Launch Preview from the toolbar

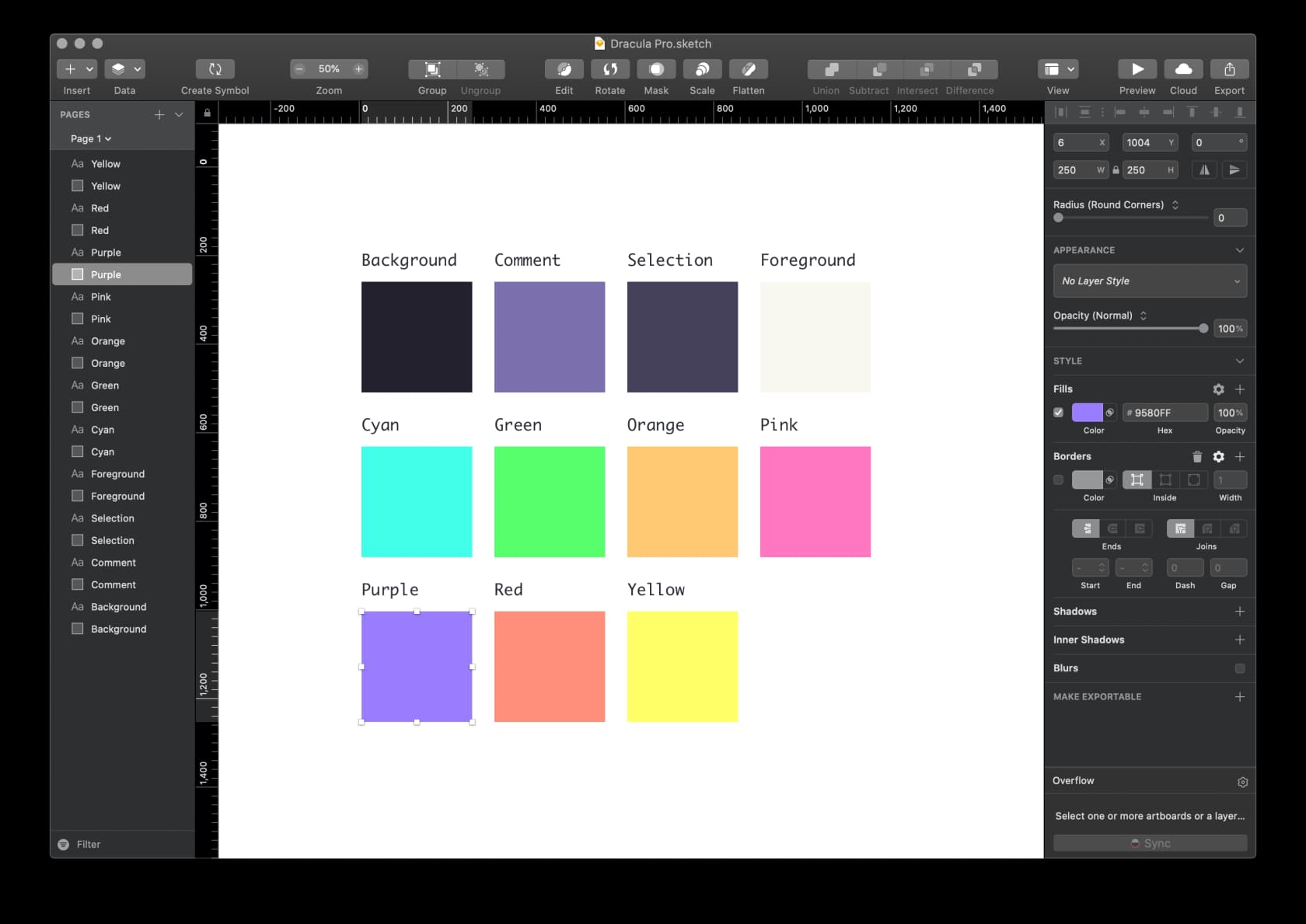[x=1137, y=69]
